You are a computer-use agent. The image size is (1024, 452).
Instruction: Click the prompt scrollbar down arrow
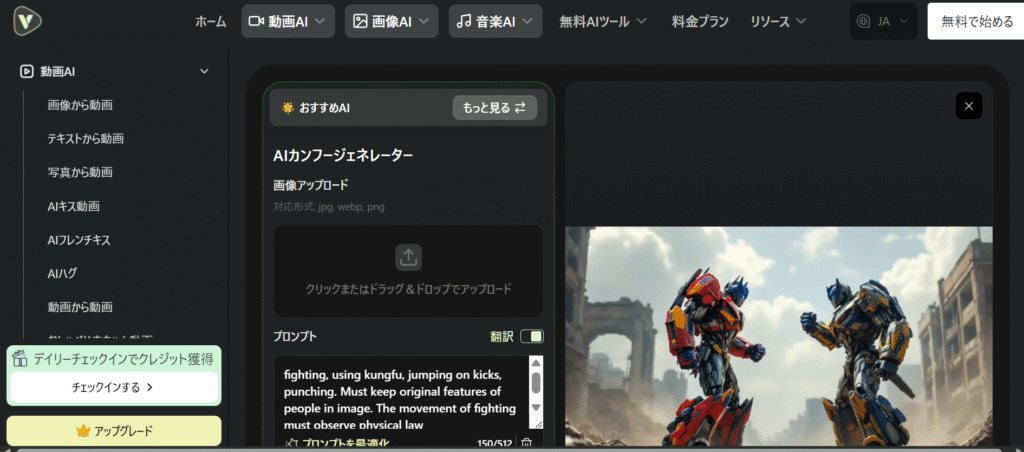pos(536,407)
